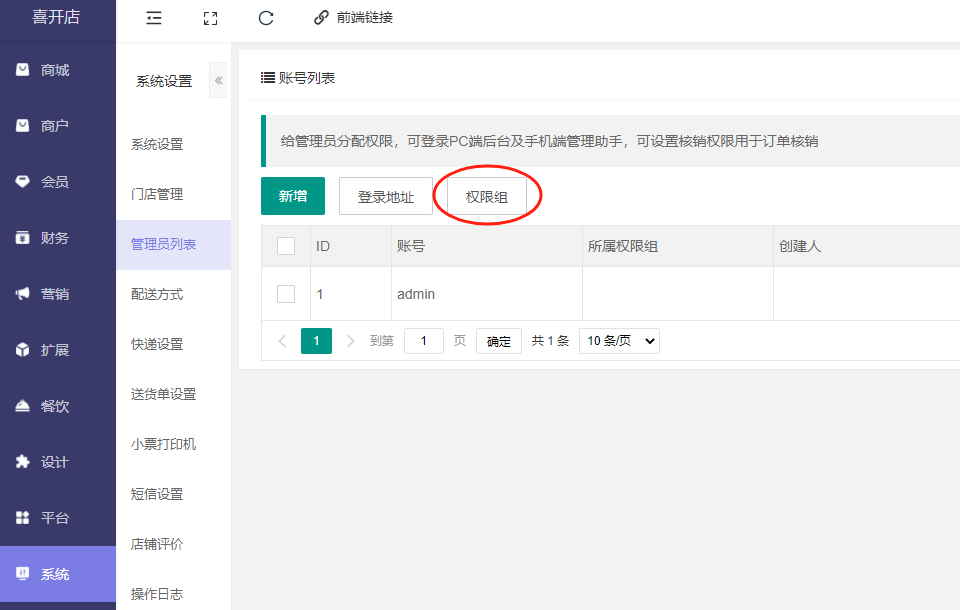The height and width of the screenshot is (610, 960).
Task: Click the 确定 pagination button
Action: pyautogui.click(x=498, y=341)
